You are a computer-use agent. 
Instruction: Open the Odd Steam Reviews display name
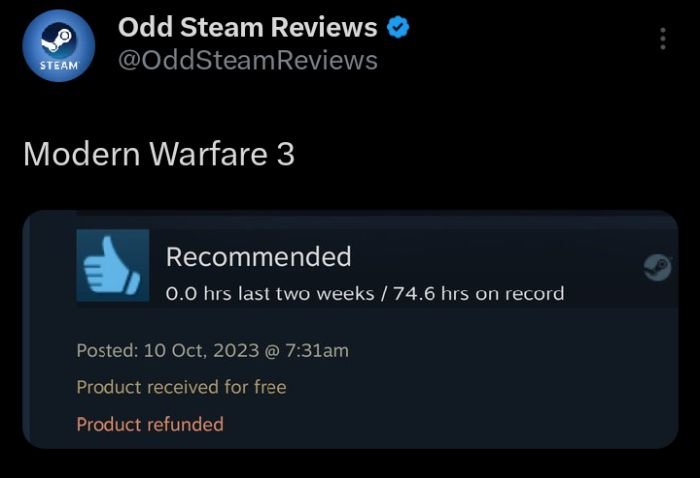248,27
